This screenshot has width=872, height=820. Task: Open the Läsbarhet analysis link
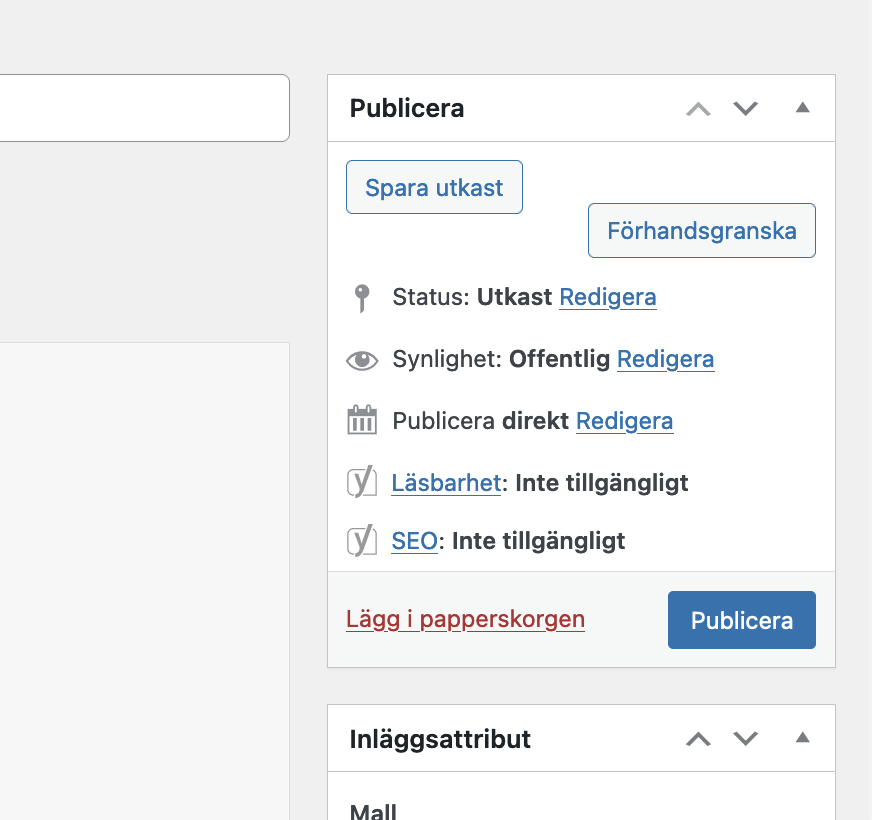pos(446,482)
